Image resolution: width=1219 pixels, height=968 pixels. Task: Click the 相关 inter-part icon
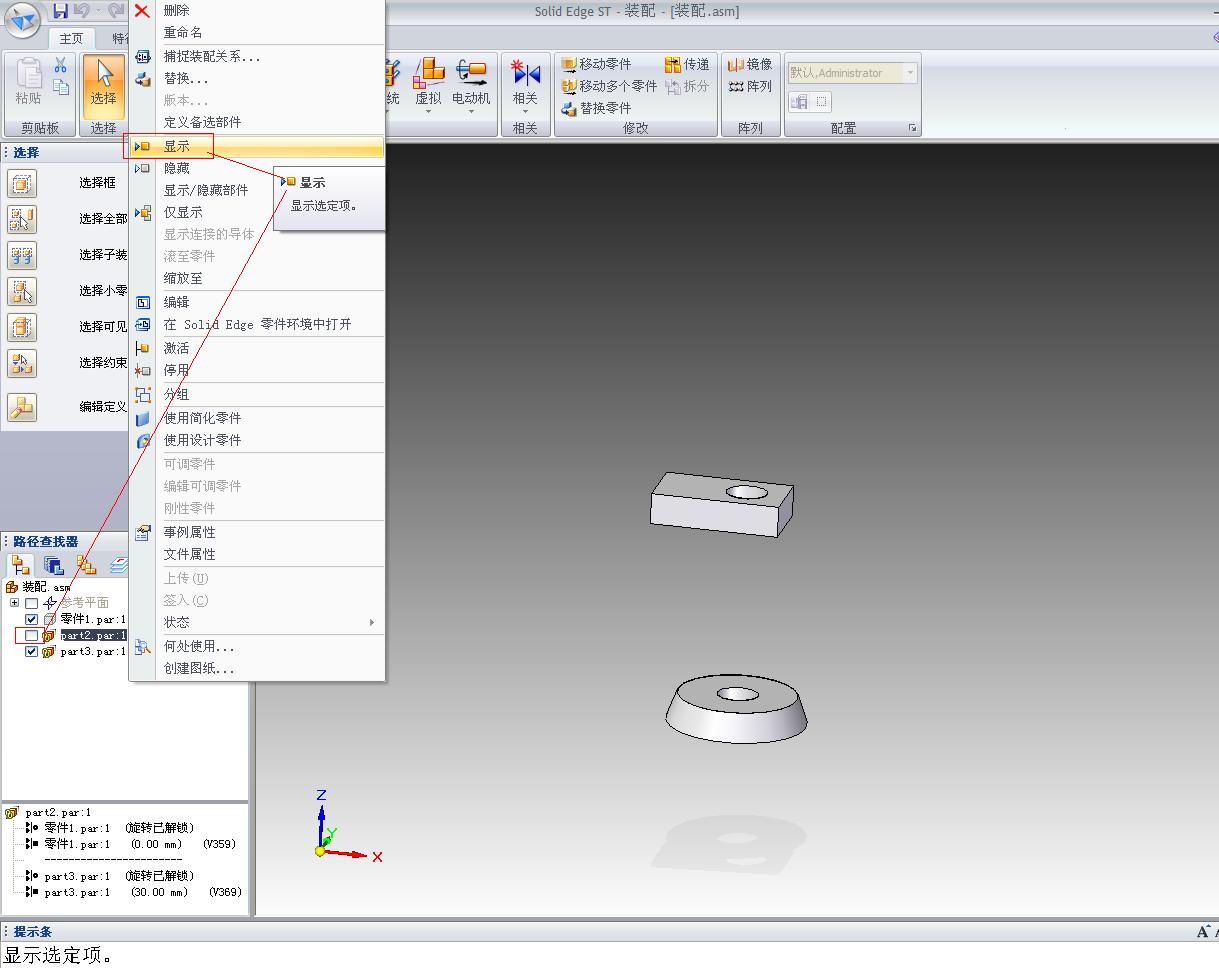pyautogui.click(x=525, y=80)
